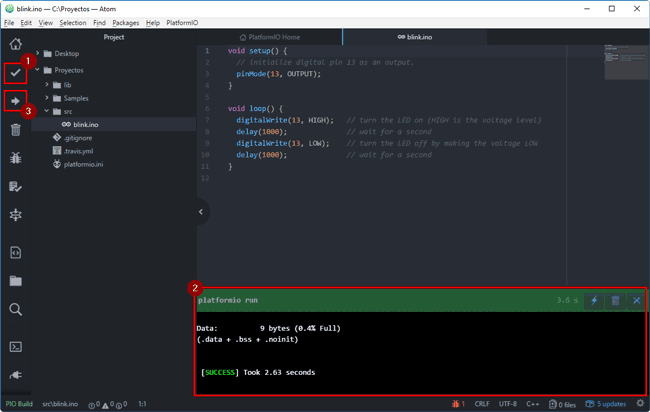The image size is (650, 412).
Task: Expand the Samples folder chevron
Action: (x=47, y=98)
